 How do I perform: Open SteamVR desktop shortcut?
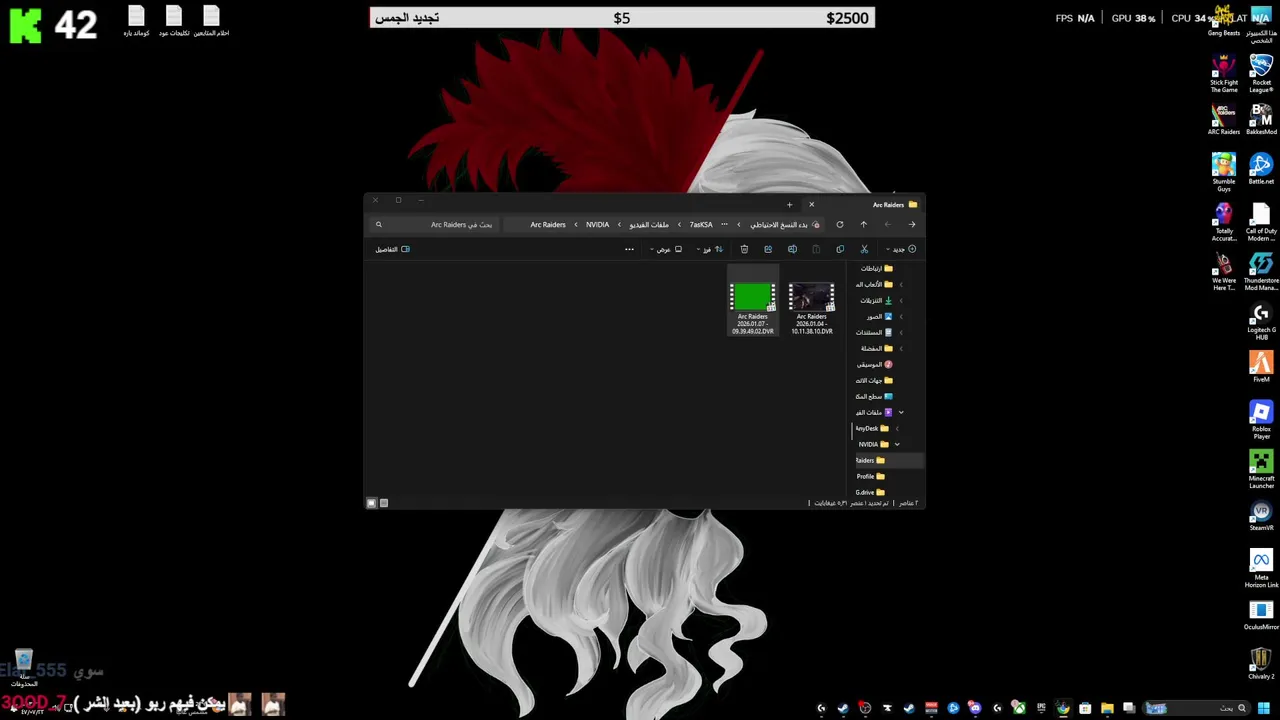point(1261,517)
